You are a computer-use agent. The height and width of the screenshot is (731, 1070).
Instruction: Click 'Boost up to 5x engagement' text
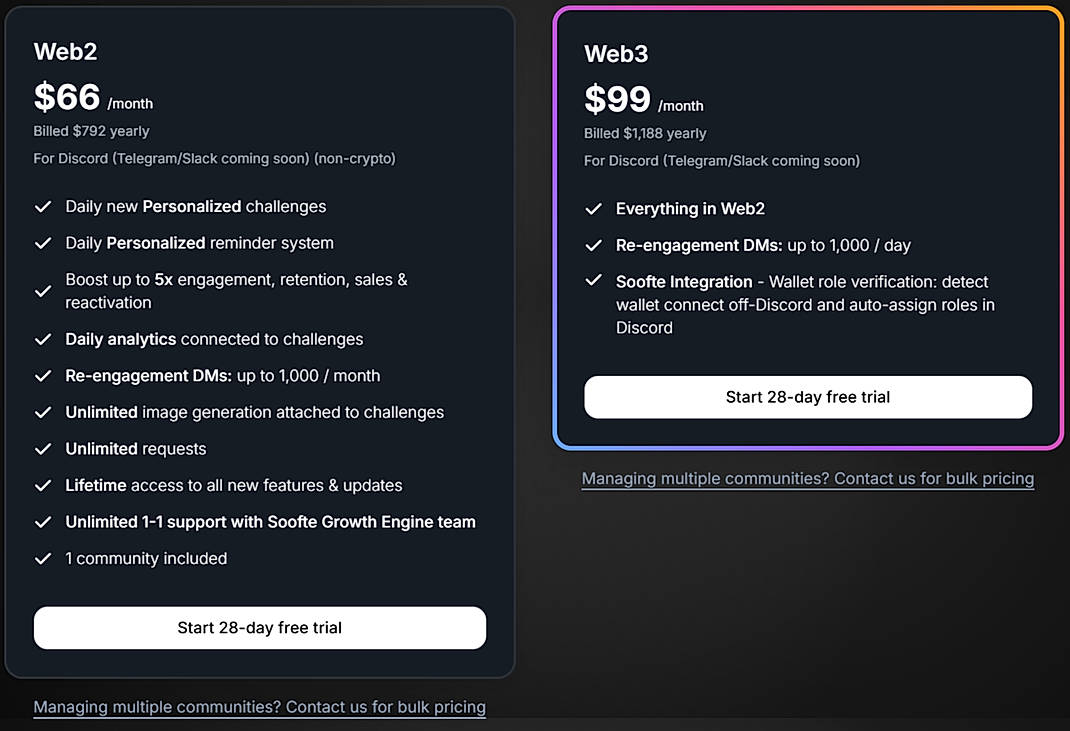[x=236, y=291]
